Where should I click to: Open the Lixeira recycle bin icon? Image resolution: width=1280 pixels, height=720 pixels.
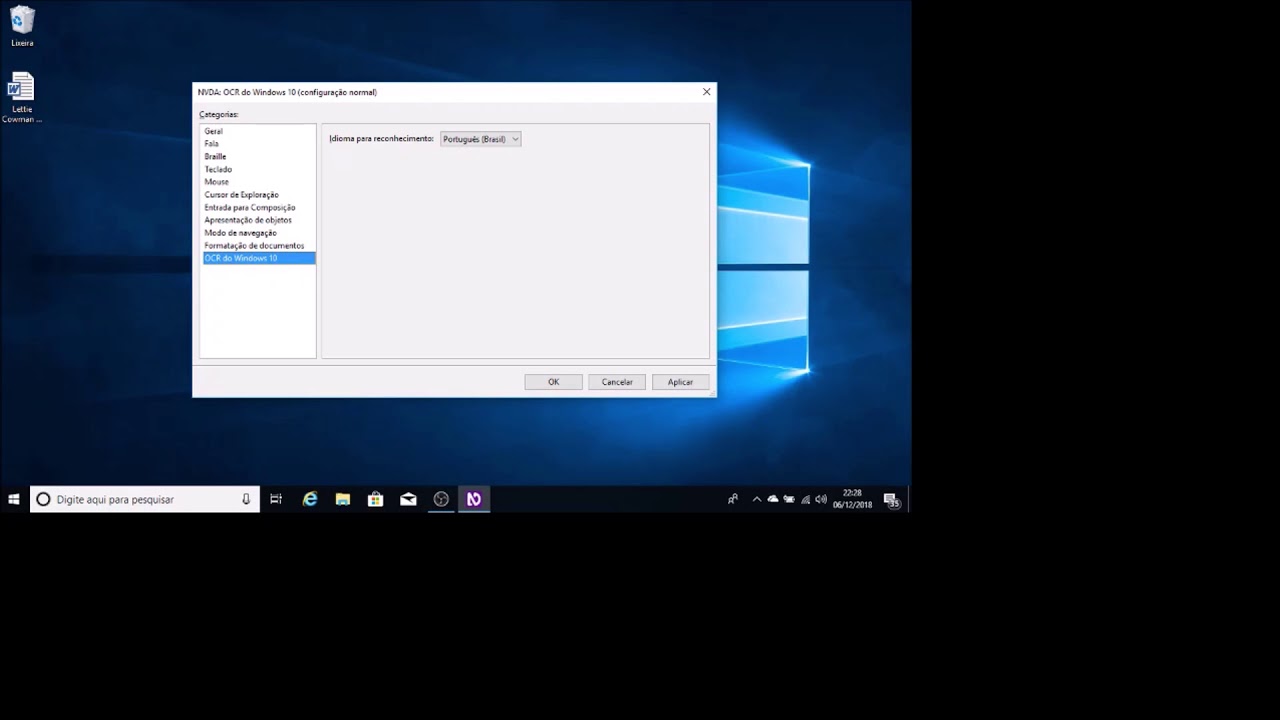click(x=22, y=26)
